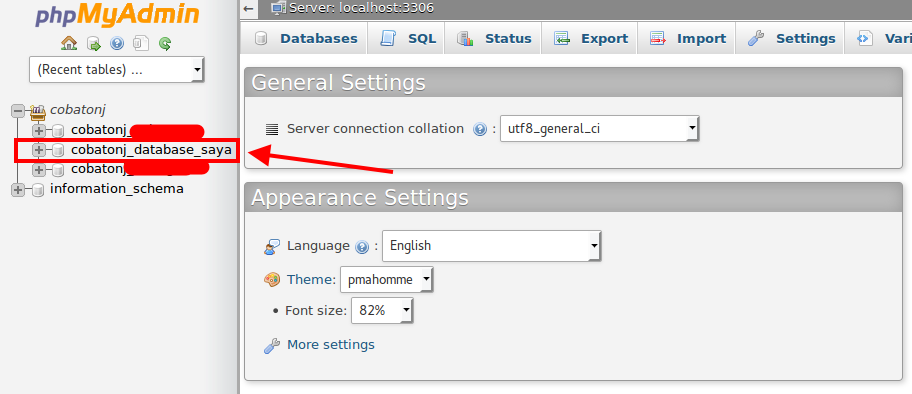Click the Language person icon
Image resolution: width=912 pixels, height=394 pixels.
point(272,246)
